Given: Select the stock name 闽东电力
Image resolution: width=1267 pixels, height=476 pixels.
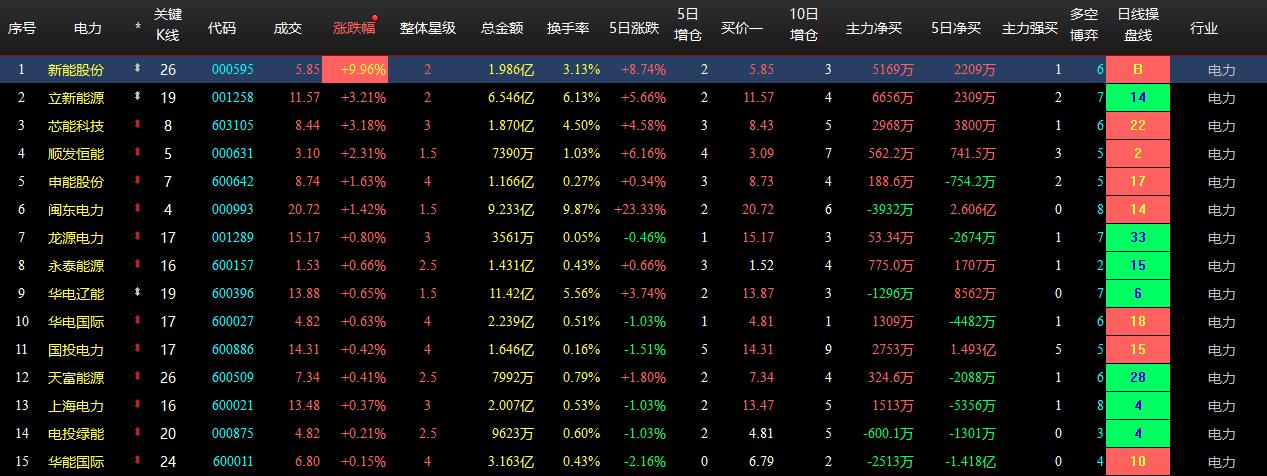Looking at the screenshot, I should pos(75,210).
